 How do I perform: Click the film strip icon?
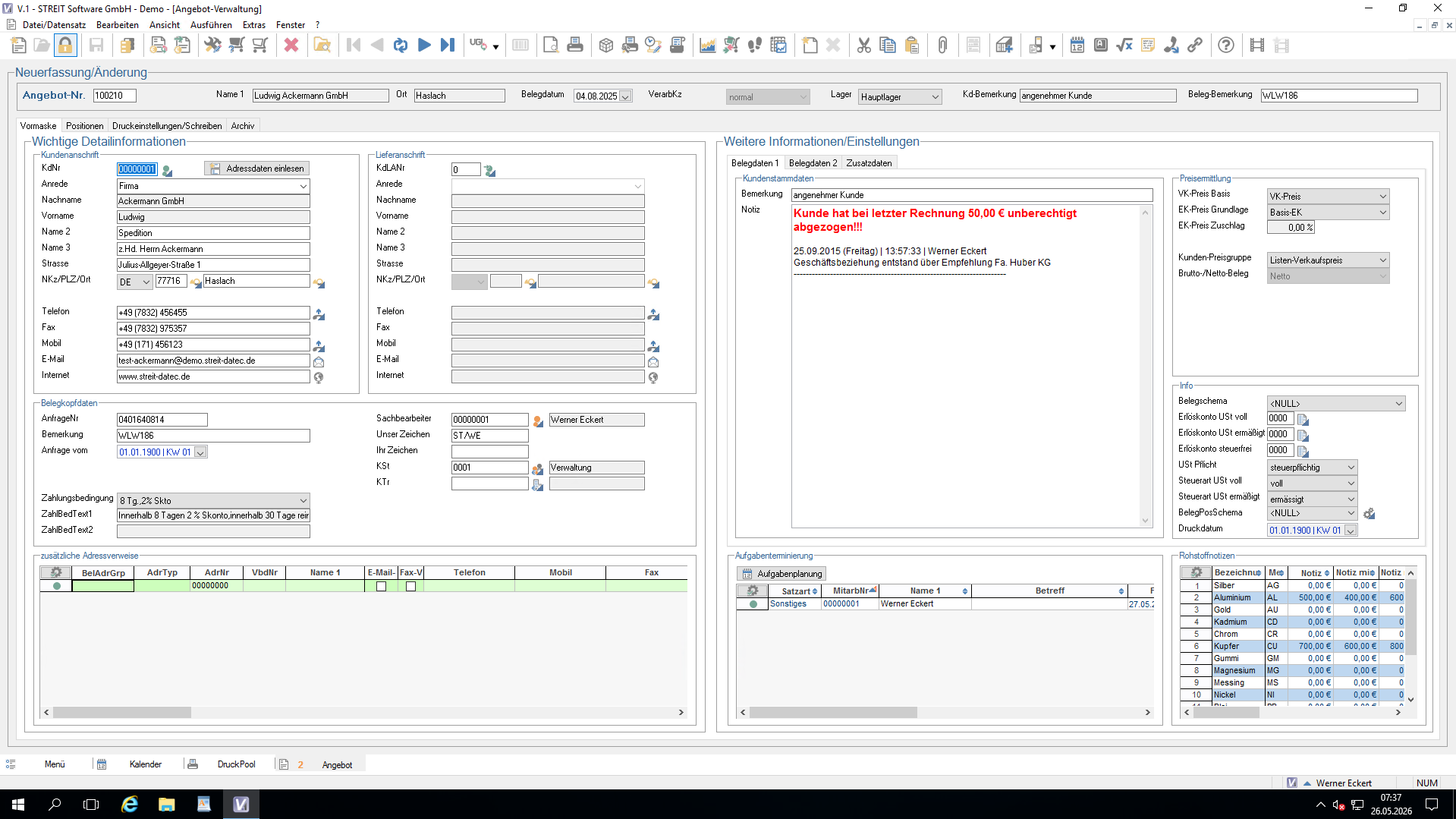pyautogui.click(x=1257, y=46)
